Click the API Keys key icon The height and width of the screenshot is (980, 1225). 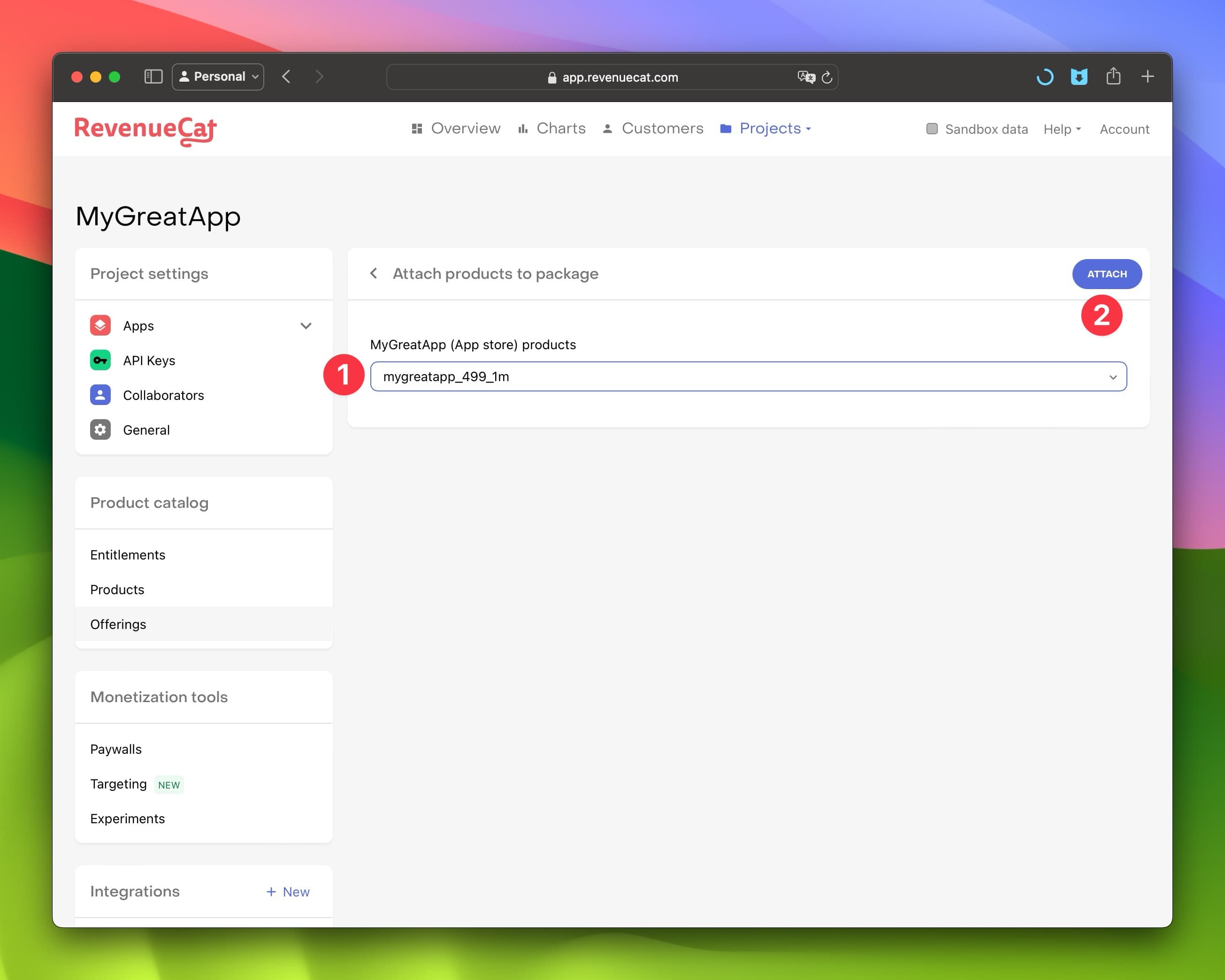[x=100, y=360]
